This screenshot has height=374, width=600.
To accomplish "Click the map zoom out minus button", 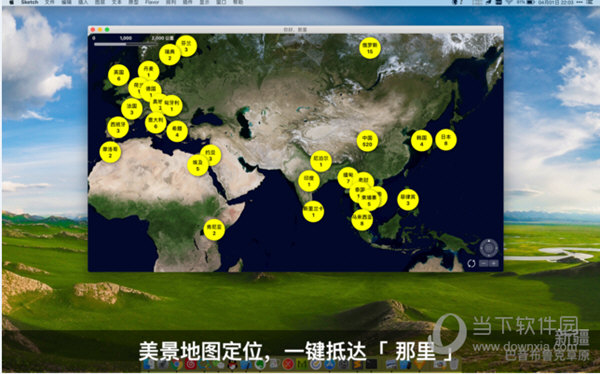I will pyautogui.click(x=484, y=263).
